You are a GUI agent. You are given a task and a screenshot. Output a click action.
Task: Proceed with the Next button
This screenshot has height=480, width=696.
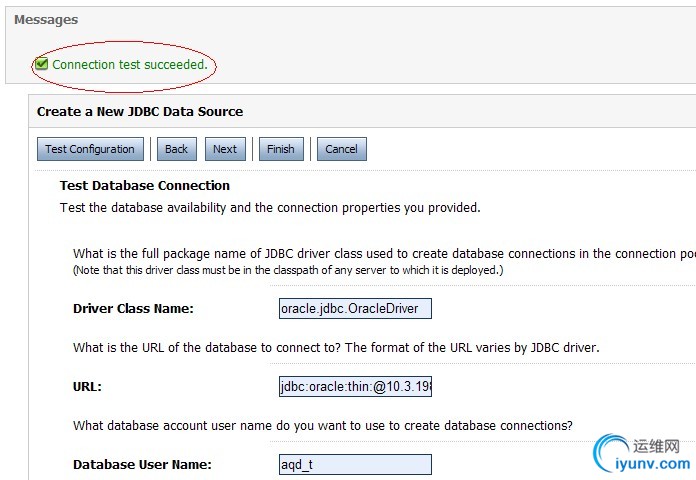225,149
